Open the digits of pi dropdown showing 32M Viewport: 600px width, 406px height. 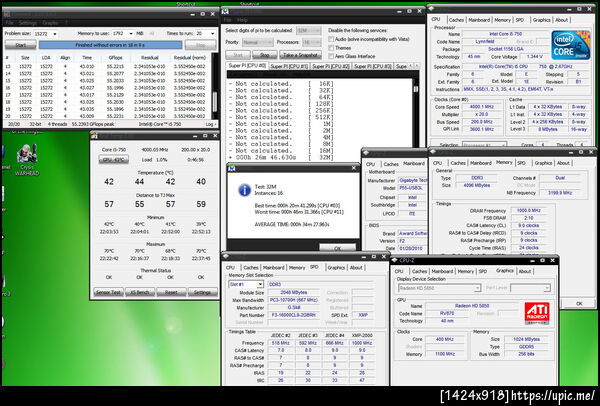point(309,31)
